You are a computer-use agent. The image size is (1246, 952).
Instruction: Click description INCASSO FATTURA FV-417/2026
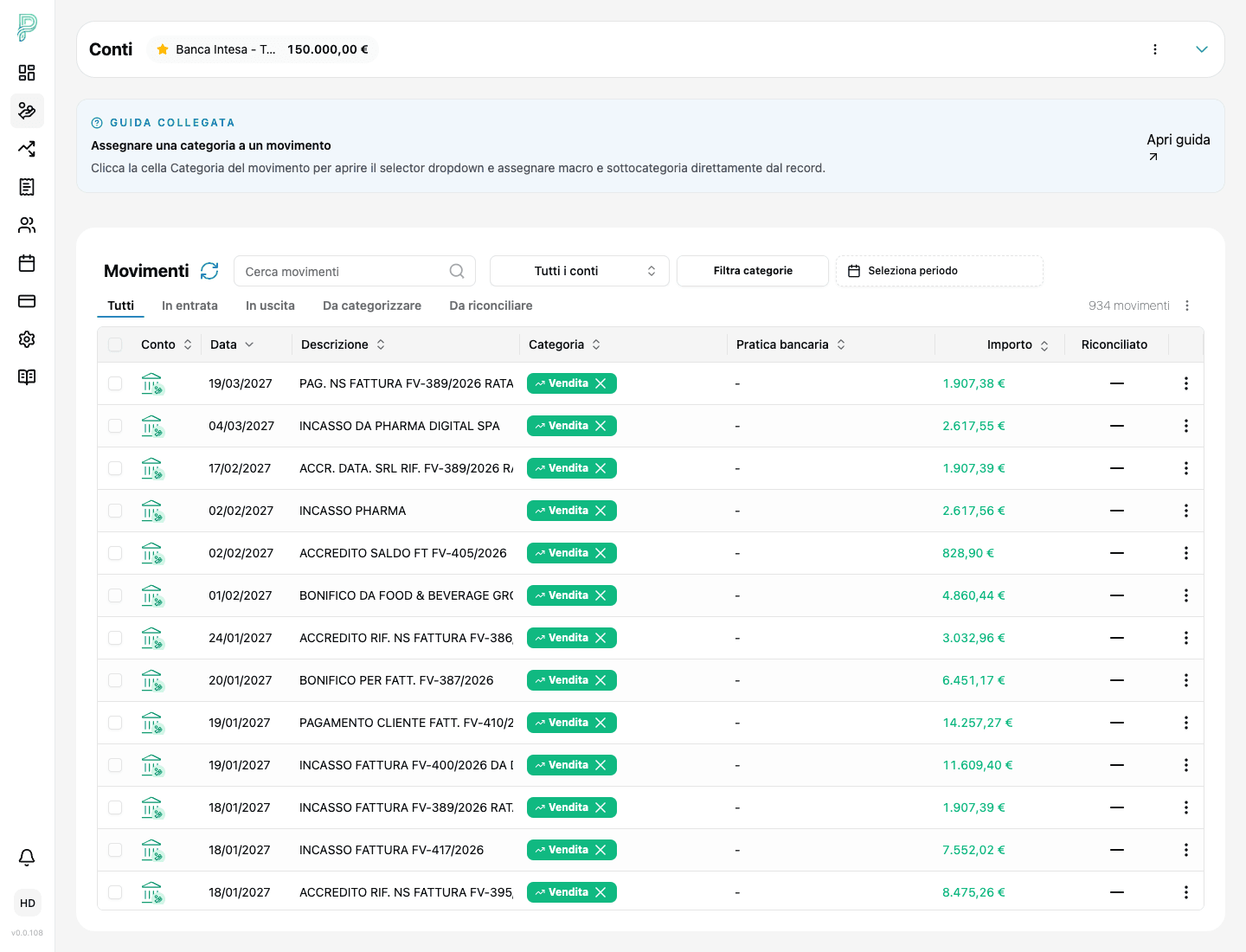391,850
